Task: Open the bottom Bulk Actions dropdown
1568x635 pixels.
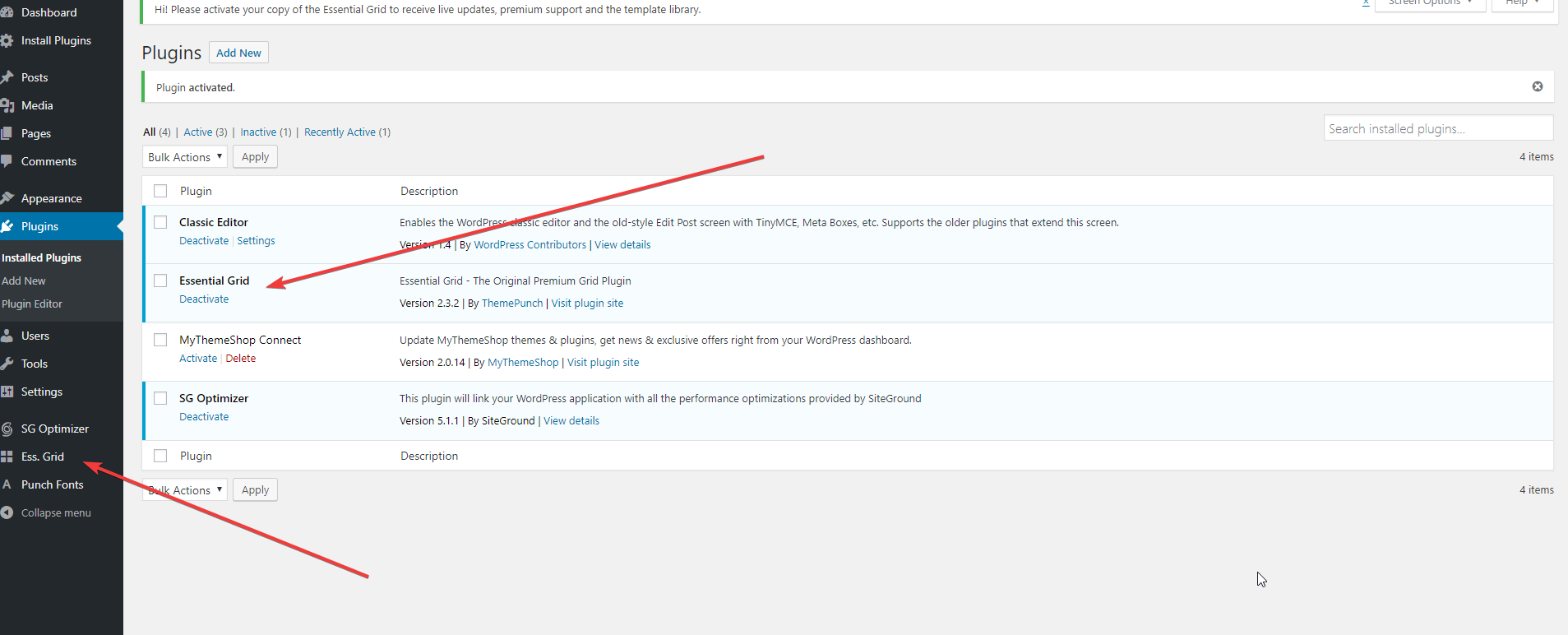Action: pyautogui.click(x=185, y=490)
